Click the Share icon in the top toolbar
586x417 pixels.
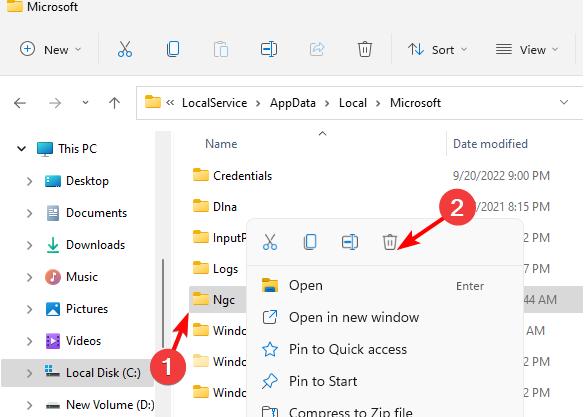click(x=317, y=49)
